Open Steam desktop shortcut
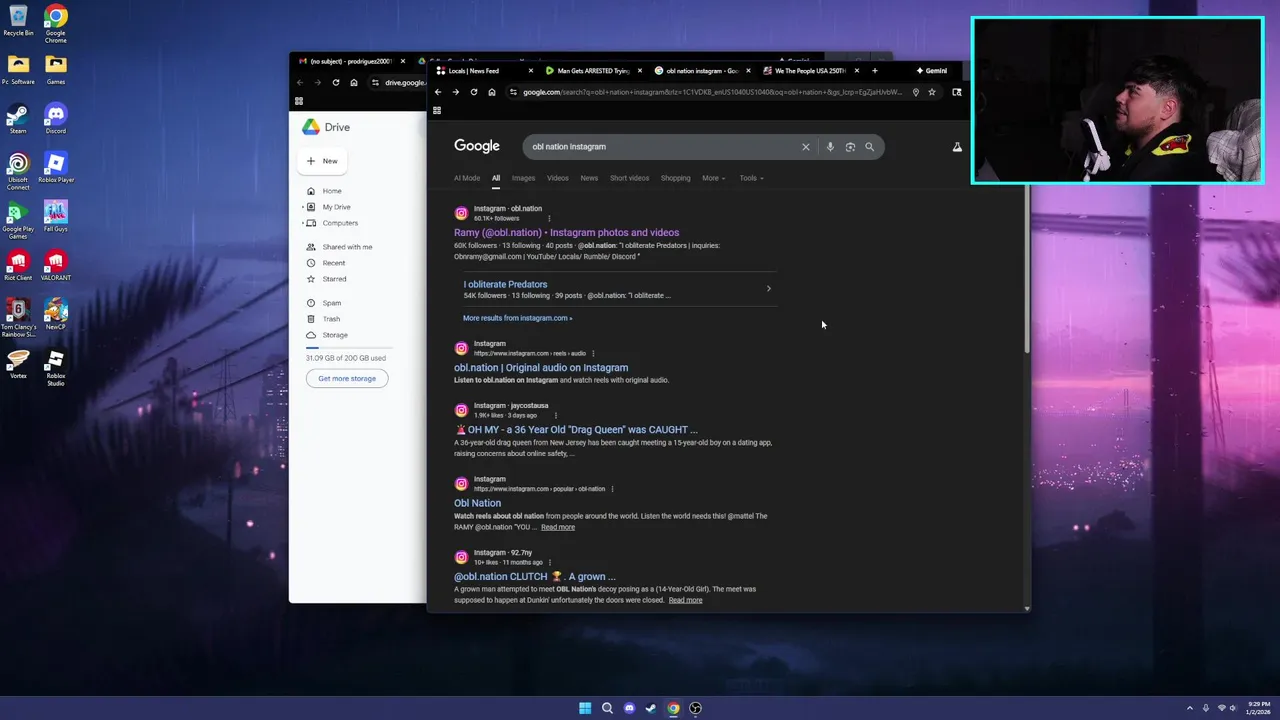The height and width of the screenshot is (720, 1280). [18, 120]
